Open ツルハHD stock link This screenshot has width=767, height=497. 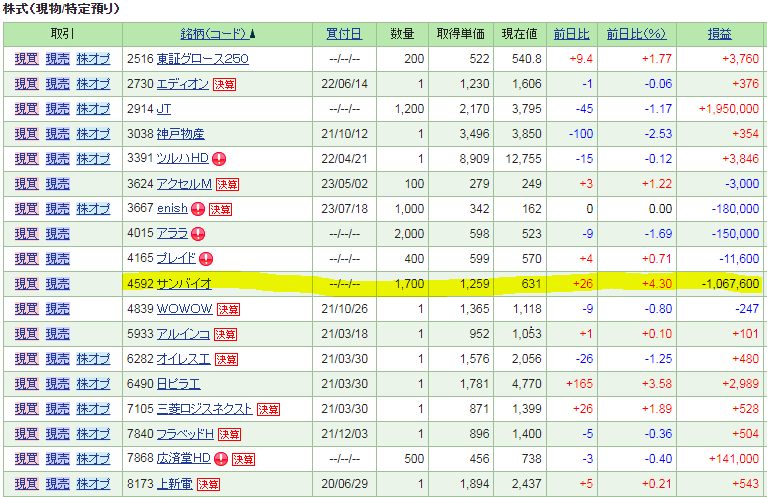[182, 158]
